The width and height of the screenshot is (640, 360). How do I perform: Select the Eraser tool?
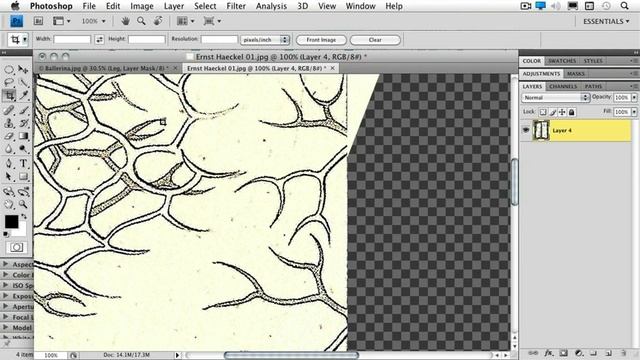pos(9,136)
